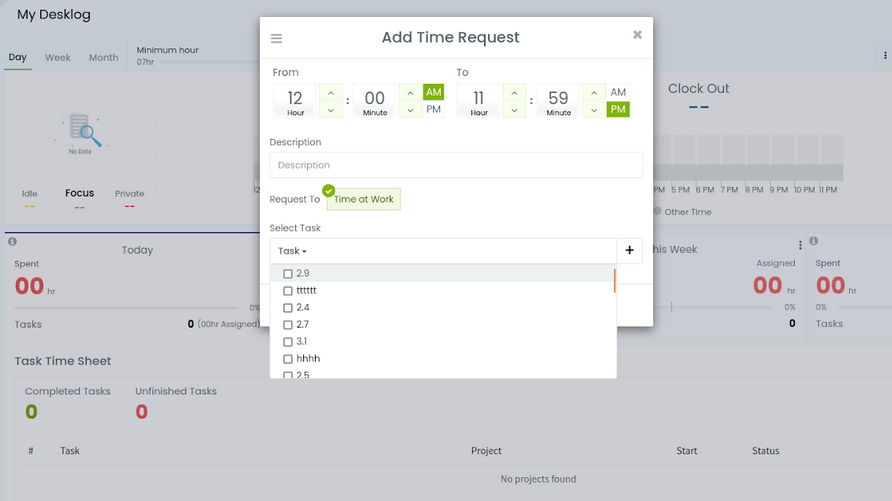This screenshot has width=892, height=501.
Task: Click the plus icon to add a task
Action: 629,250
